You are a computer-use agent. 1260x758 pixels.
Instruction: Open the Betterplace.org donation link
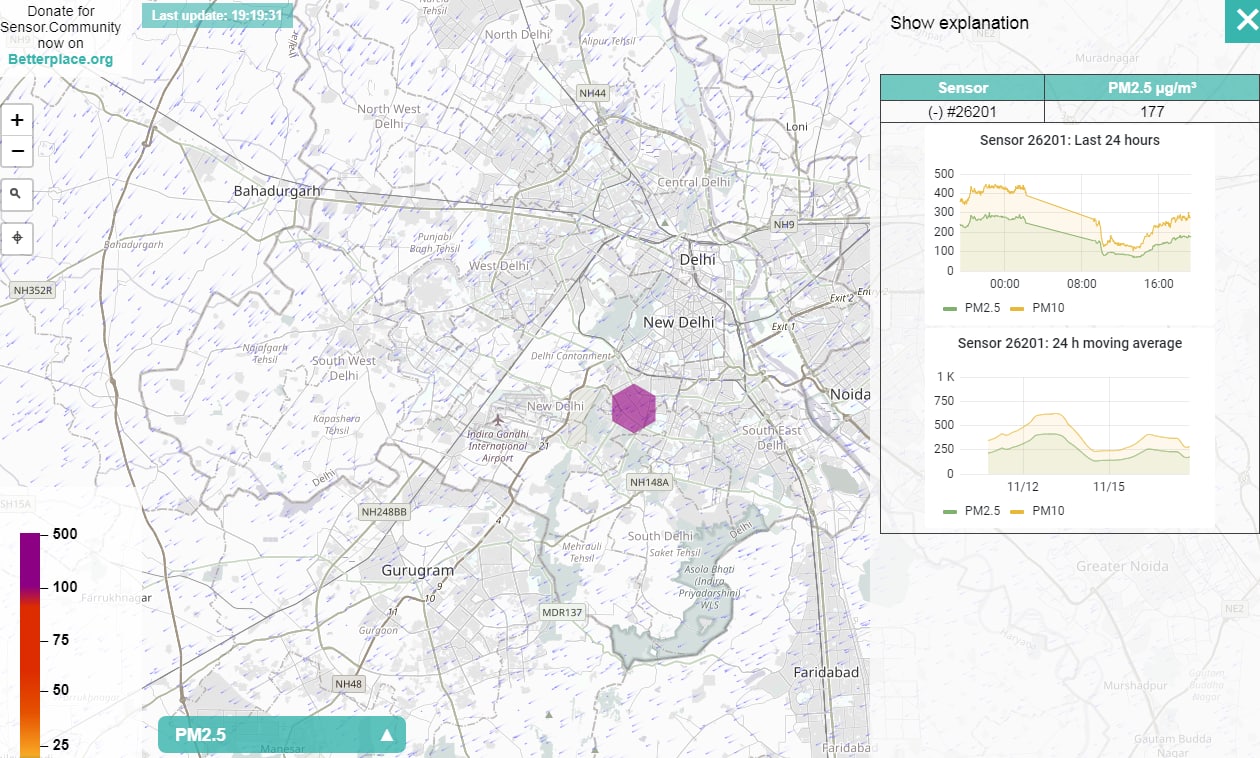pos(61,59)
